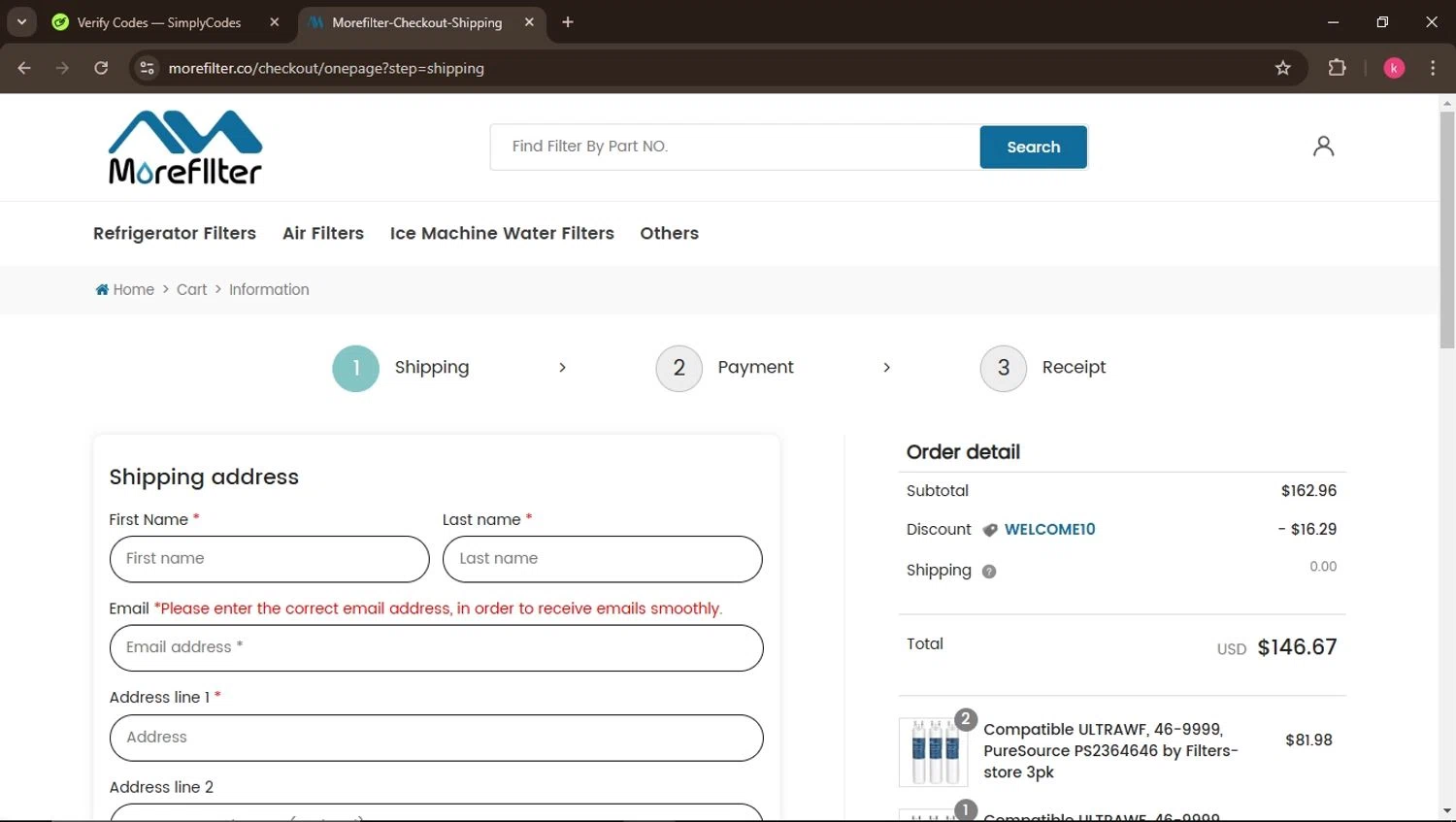1456x822 pixels.
Task: Open the tab search dropdown arrow
Action: pyautogui.click(x=21, y=22)
